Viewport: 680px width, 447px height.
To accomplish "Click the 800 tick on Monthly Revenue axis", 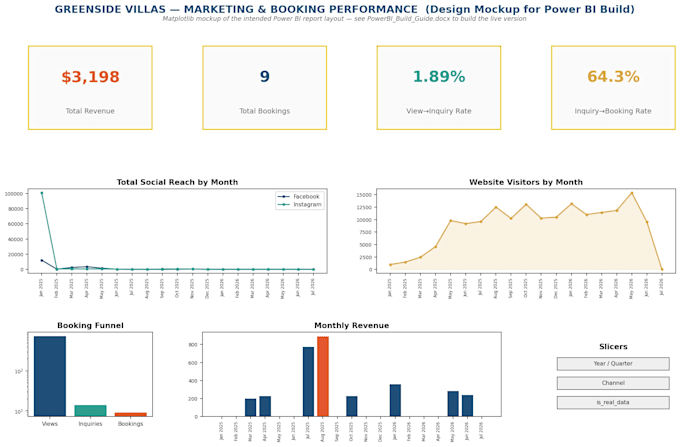I will click(193, 345).
